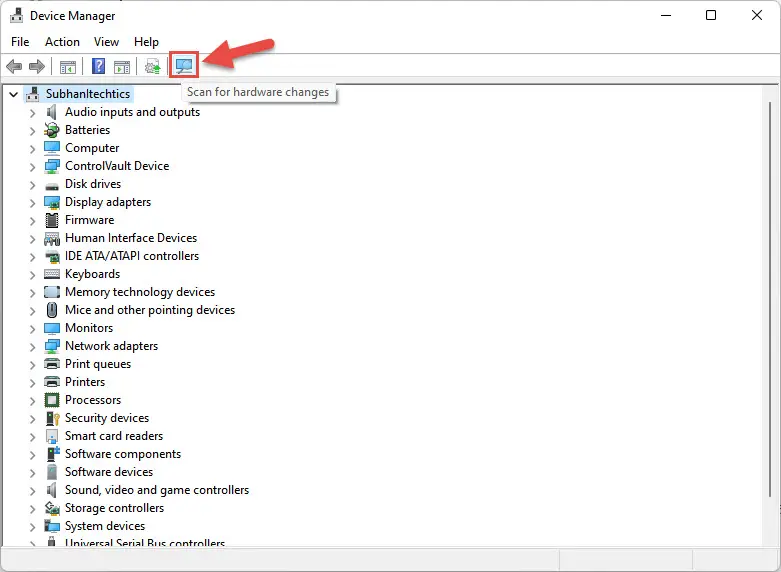Click the SubhanItechtics computer icon
Screen dimensions: 781x572
33,94
